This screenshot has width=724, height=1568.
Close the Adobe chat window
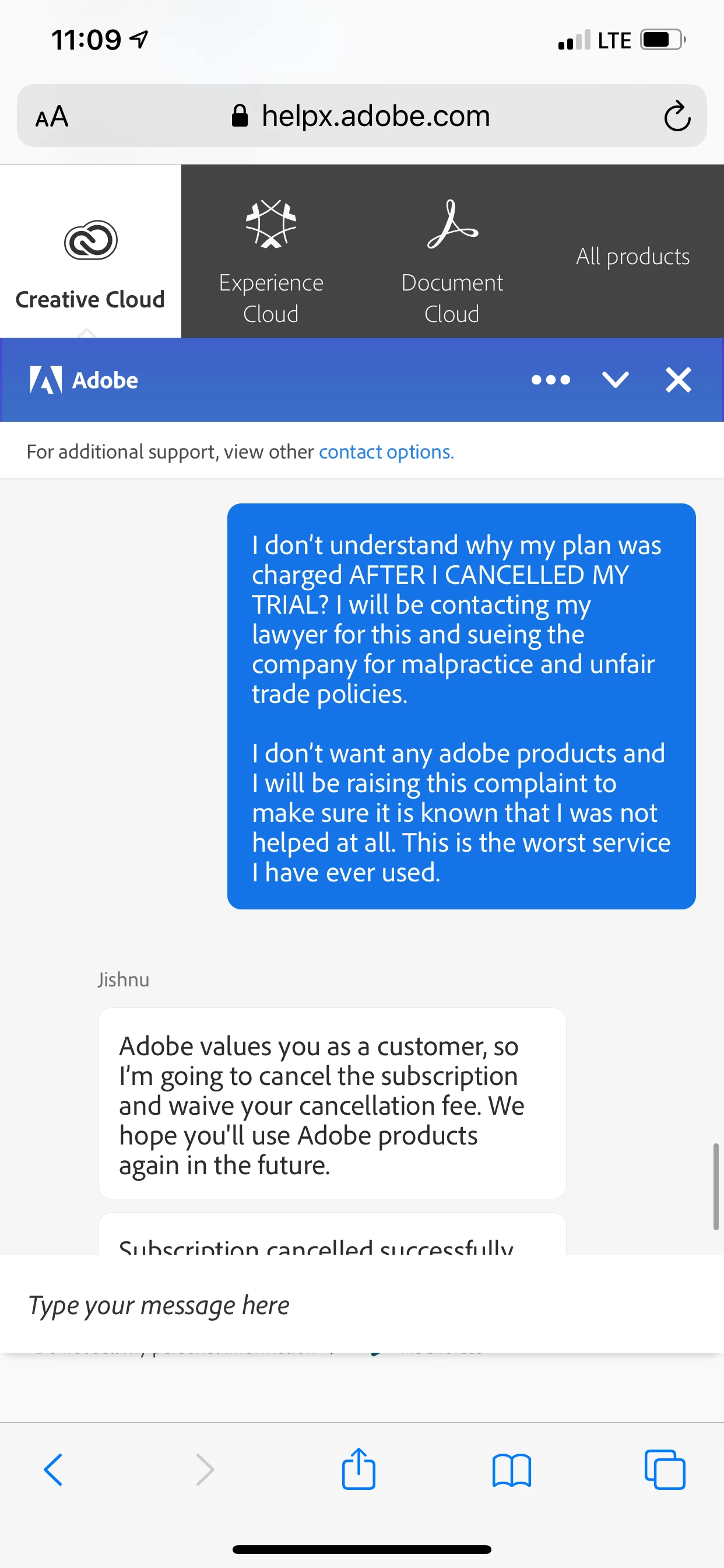click(678, 380)
